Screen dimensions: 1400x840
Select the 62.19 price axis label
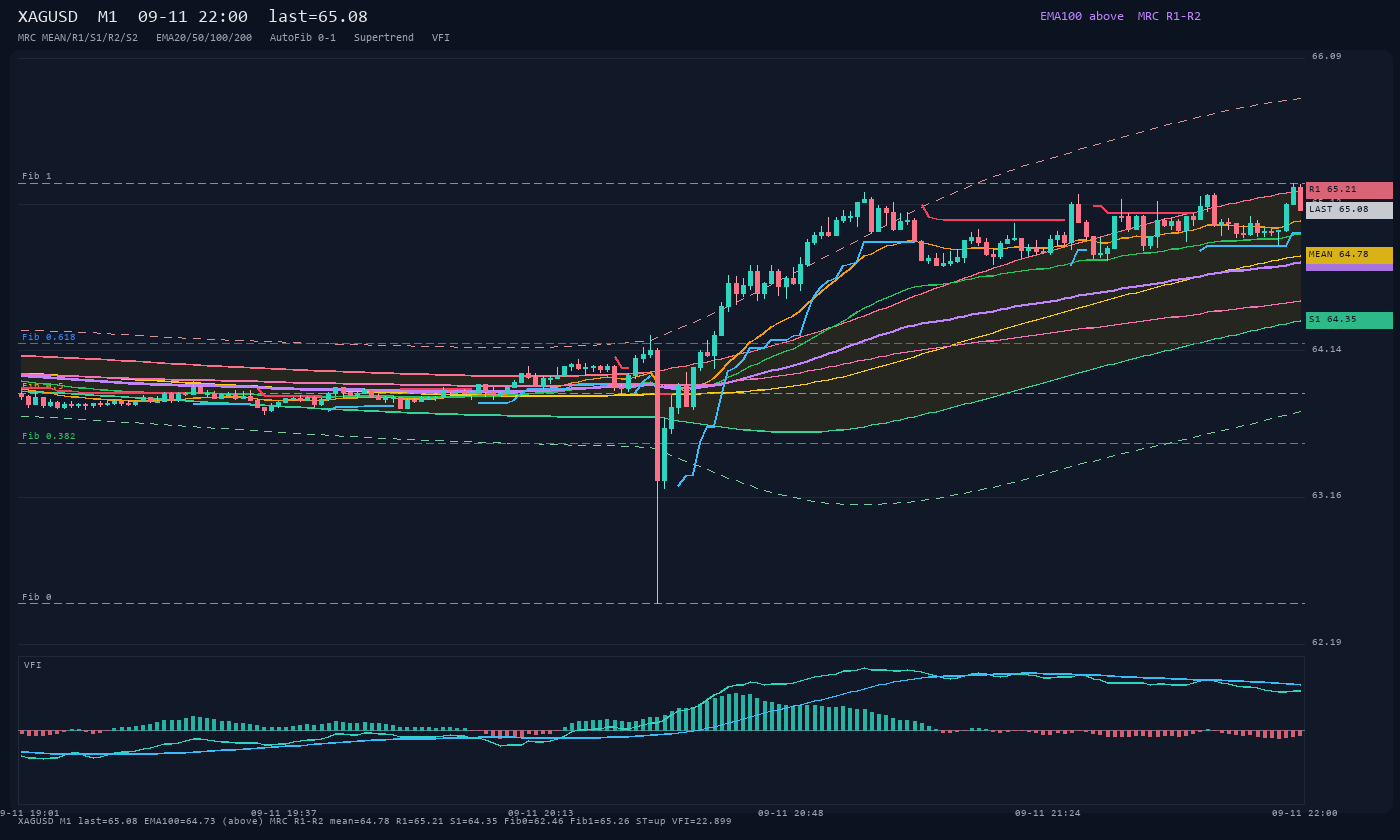[x=1327, y=642]
